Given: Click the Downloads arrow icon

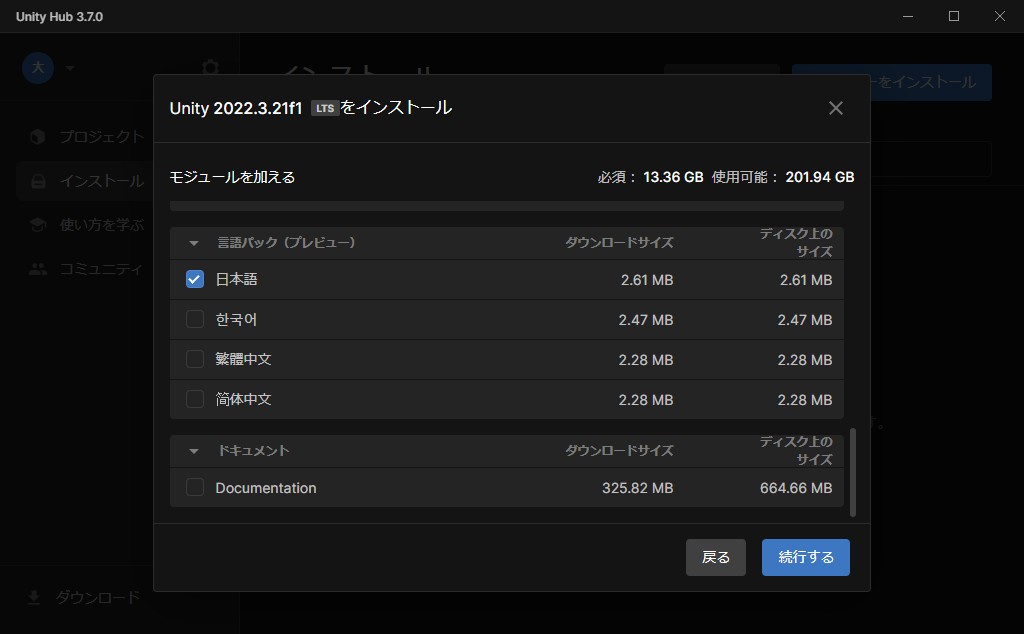Looking at the screenshot, I should (34, 597).
